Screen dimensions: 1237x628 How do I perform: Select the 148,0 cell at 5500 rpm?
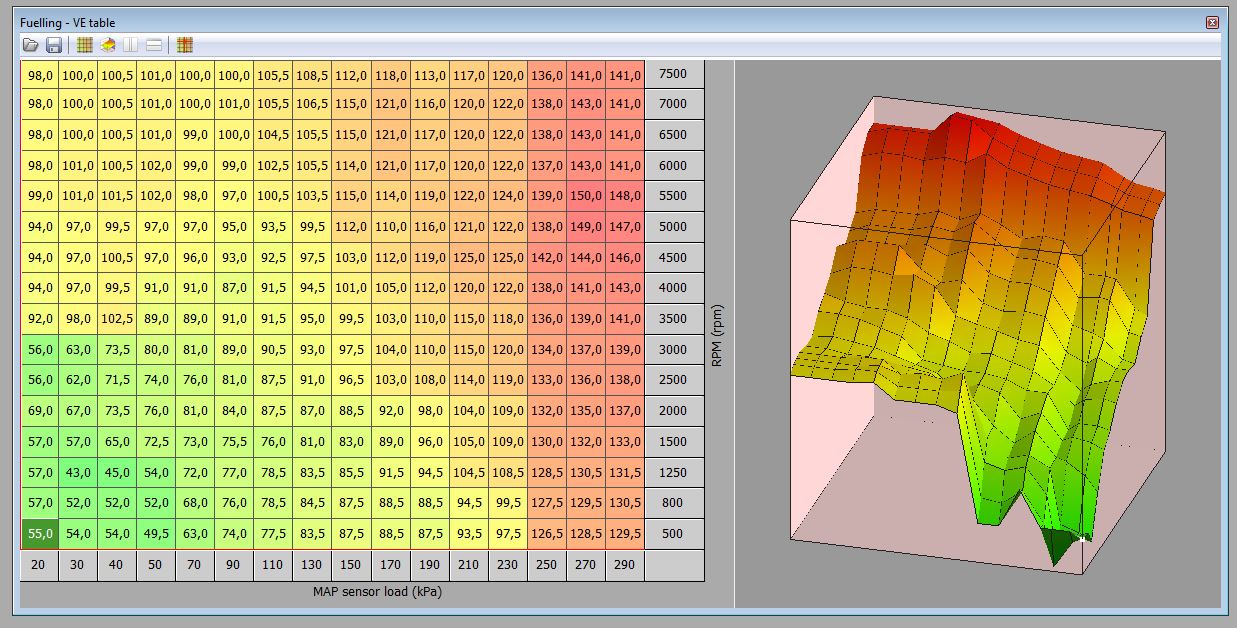pos(625,196)
